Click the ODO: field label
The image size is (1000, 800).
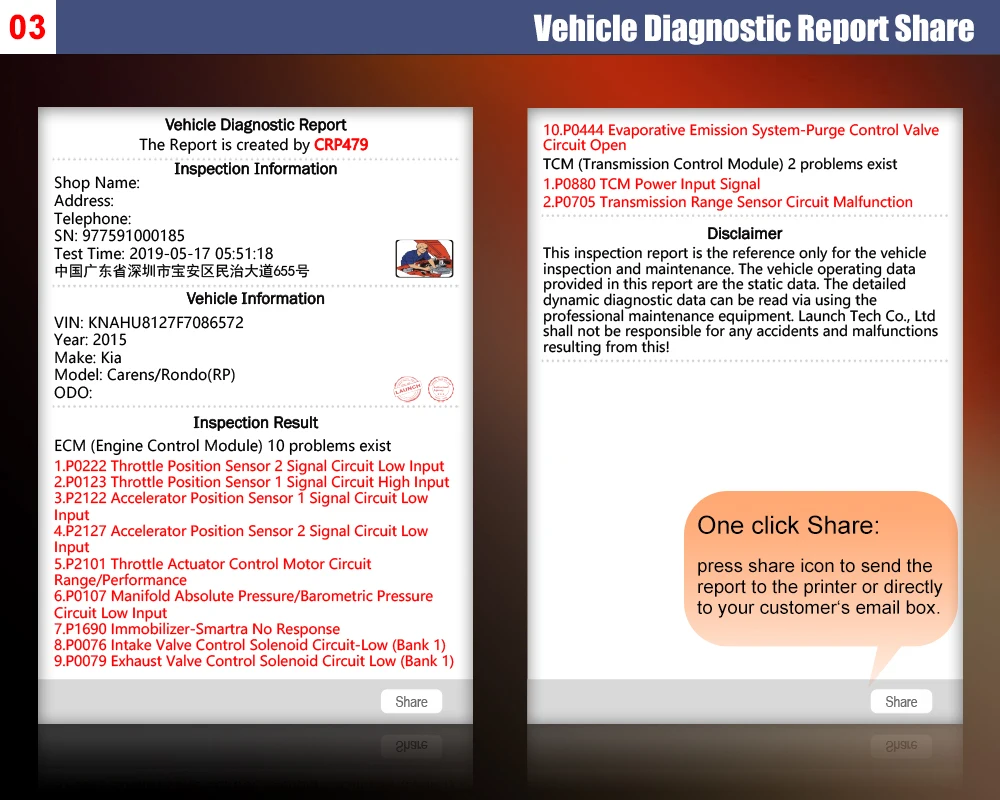tap(73, 393)
